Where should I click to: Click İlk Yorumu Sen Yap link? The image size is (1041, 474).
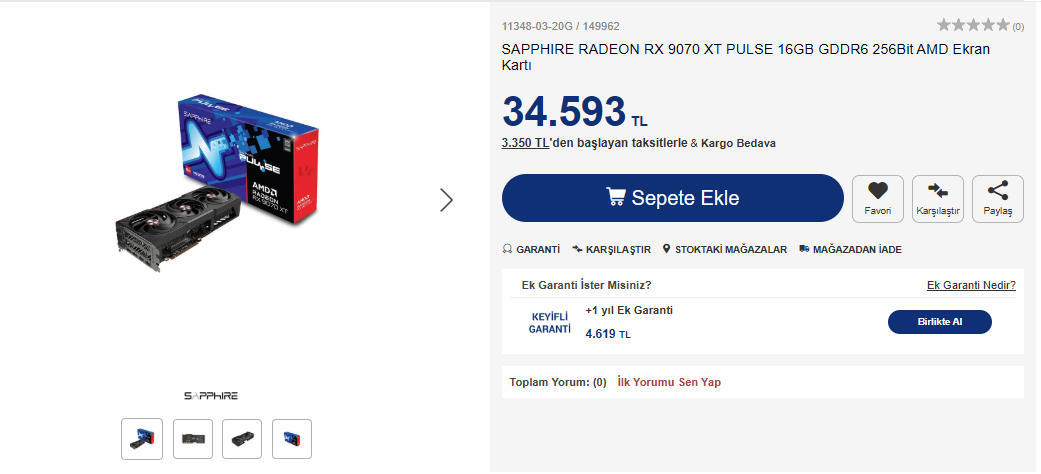tap(669, 382)
